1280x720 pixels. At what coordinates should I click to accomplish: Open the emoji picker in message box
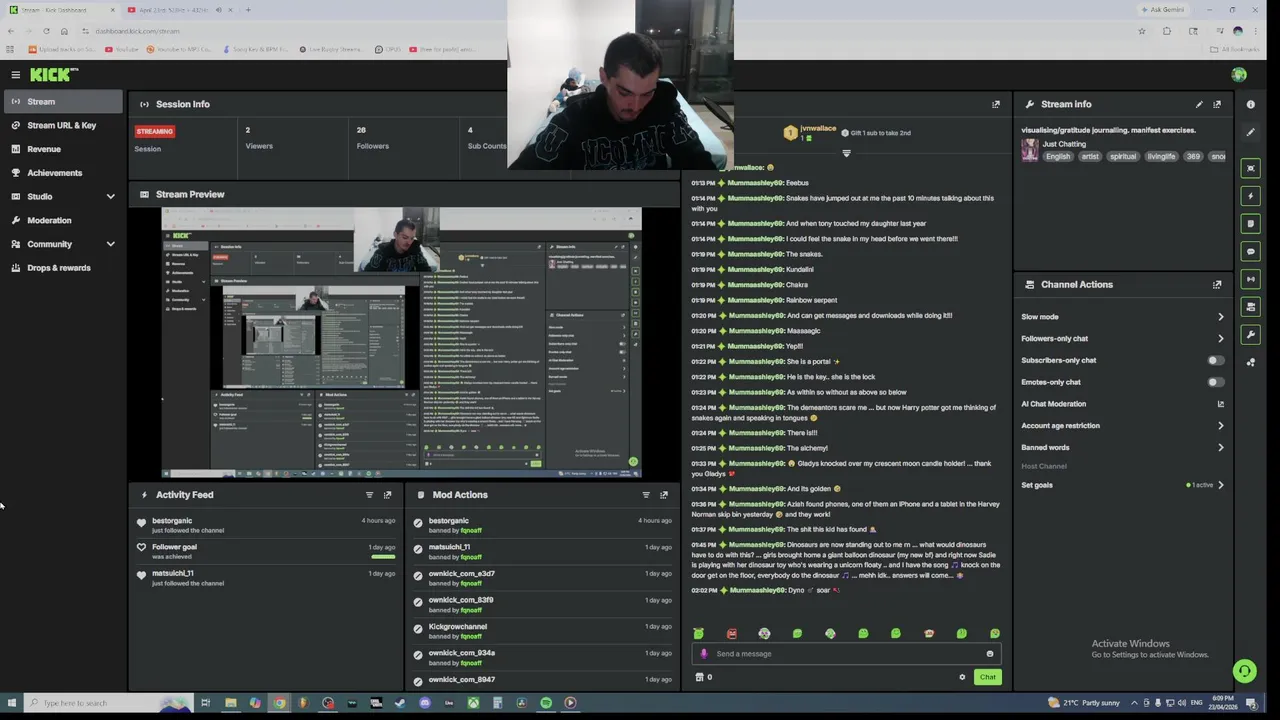[x=990, y=654]
